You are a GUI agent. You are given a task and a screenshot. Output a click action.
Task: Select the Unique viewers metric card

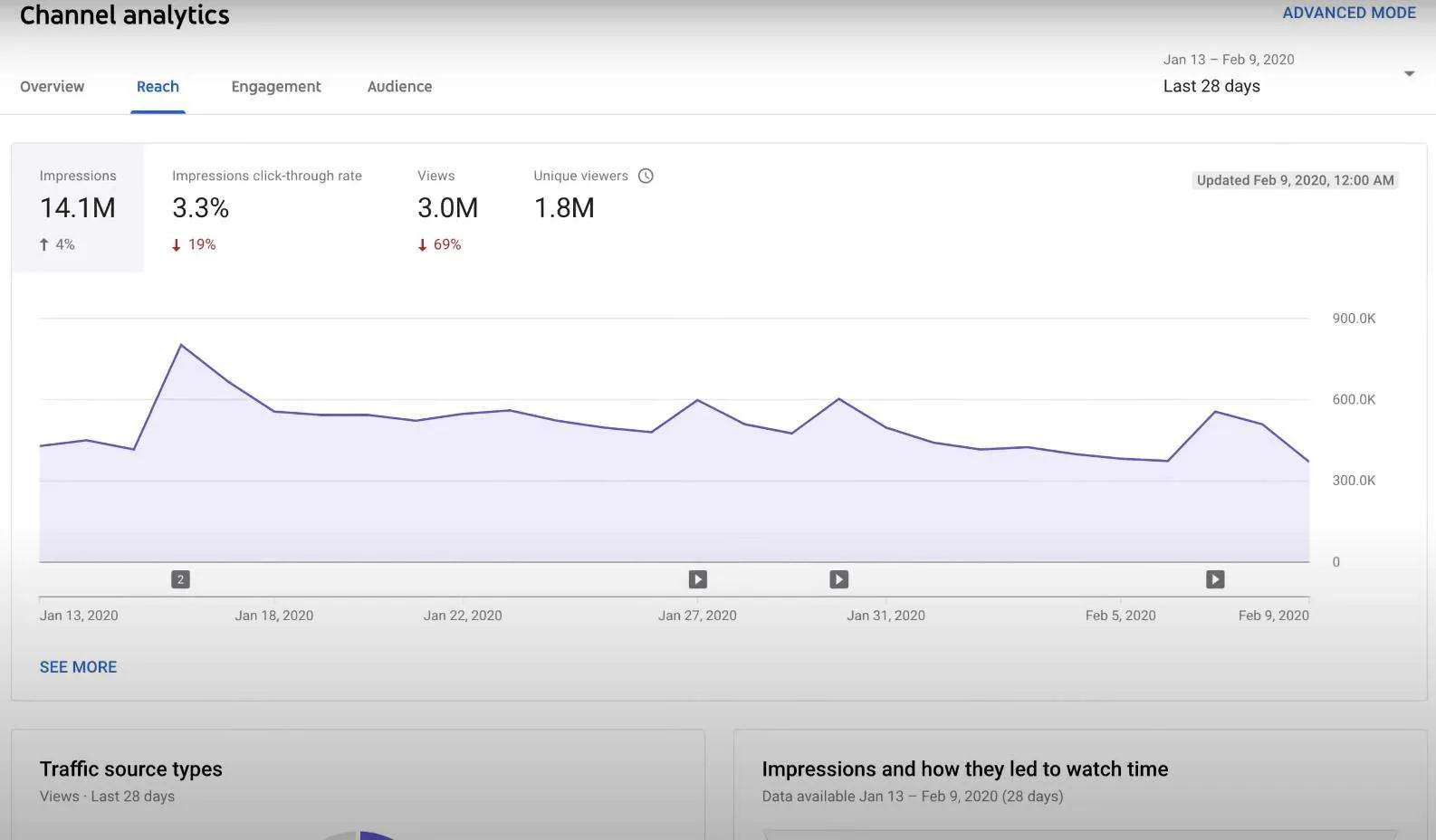tap(593, 208)
